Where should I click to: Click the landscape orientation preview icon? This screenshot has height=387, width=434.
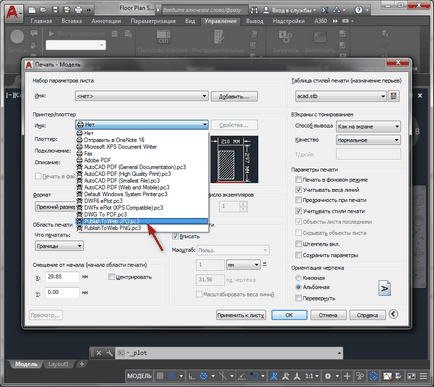384,288
